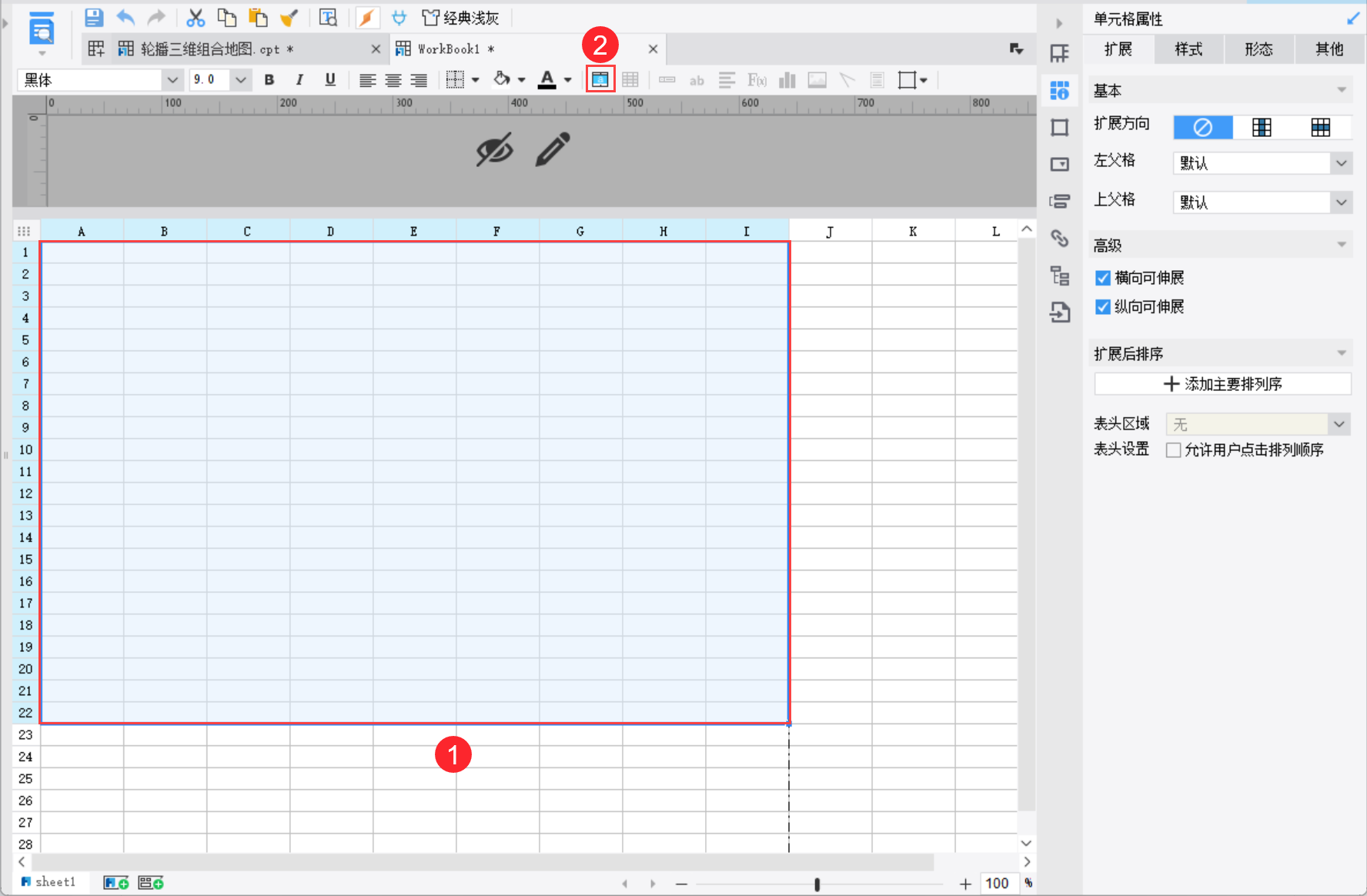Click the 经典浅灰 theme button
The height and width of the screenshot is (896, 1367).
click(x=461, y=18)
